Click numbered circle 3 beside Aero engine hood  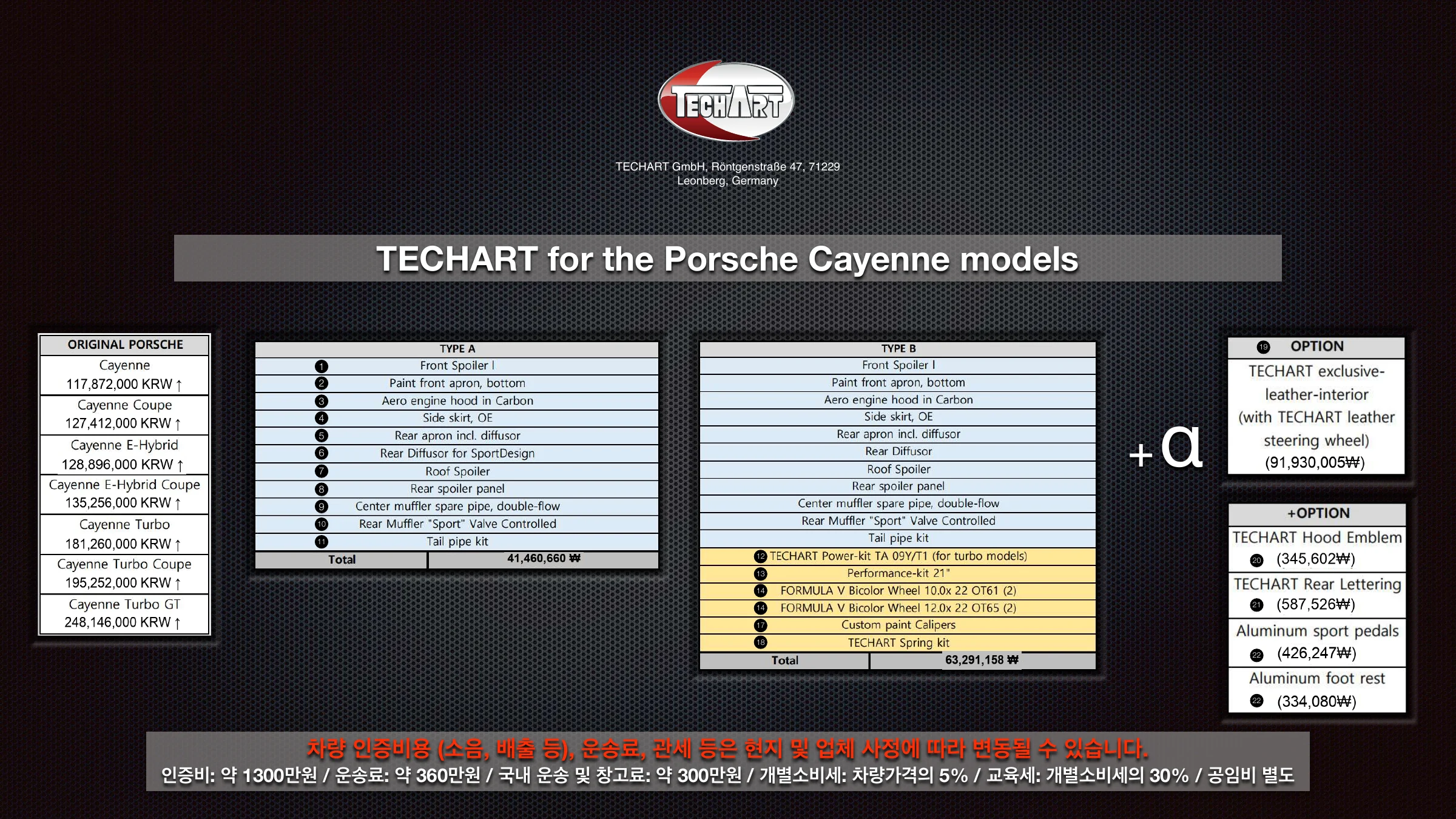click(x=322, y=401)
